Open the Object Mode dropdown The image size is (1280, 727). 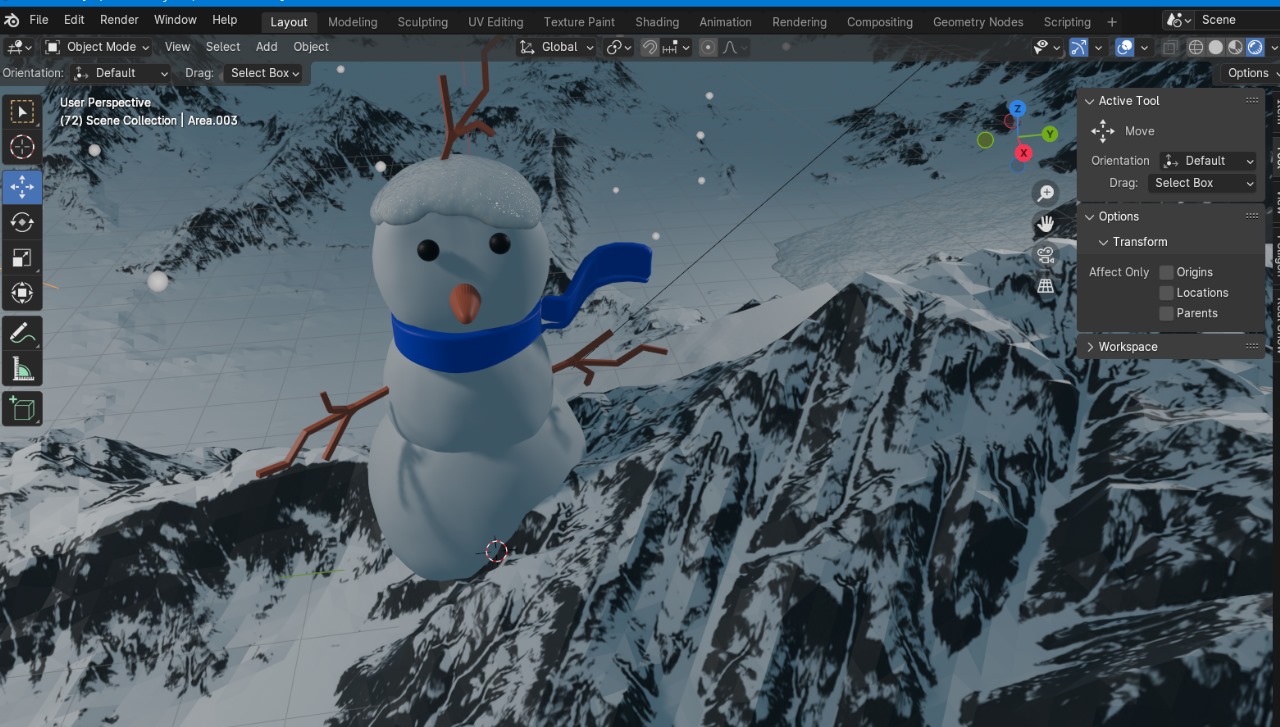tap(96, 46)
